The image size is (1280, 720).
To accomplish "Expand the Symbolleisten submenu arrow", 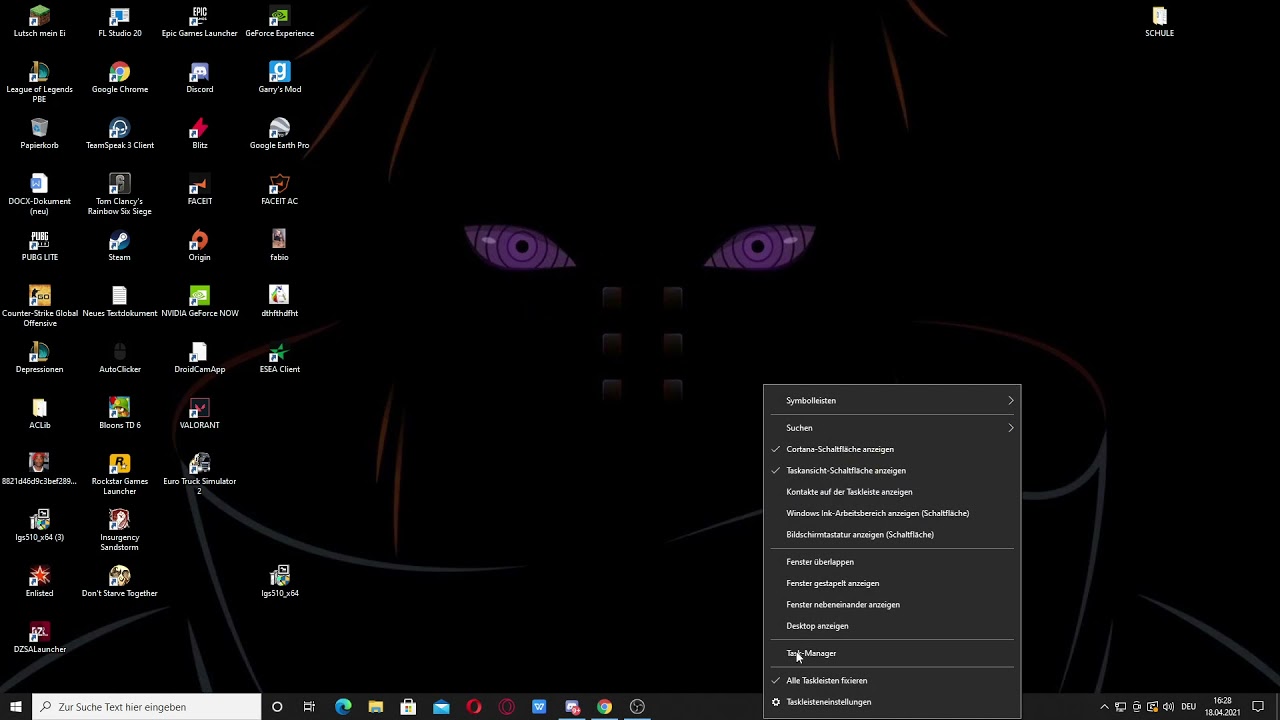I will (x=1010, y=401).
